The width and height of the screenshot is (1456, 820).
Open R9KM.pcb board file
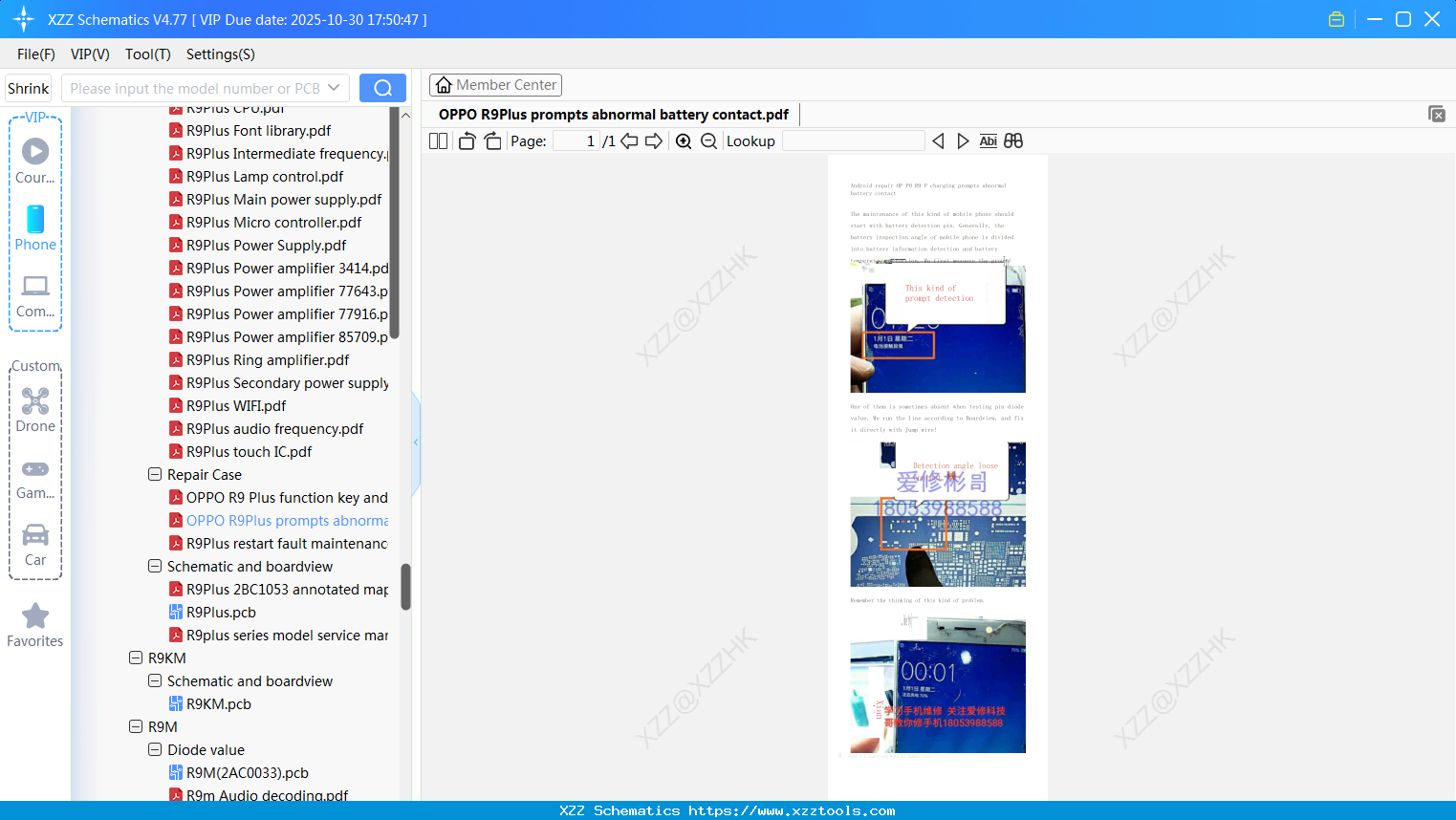click(219, 704)
